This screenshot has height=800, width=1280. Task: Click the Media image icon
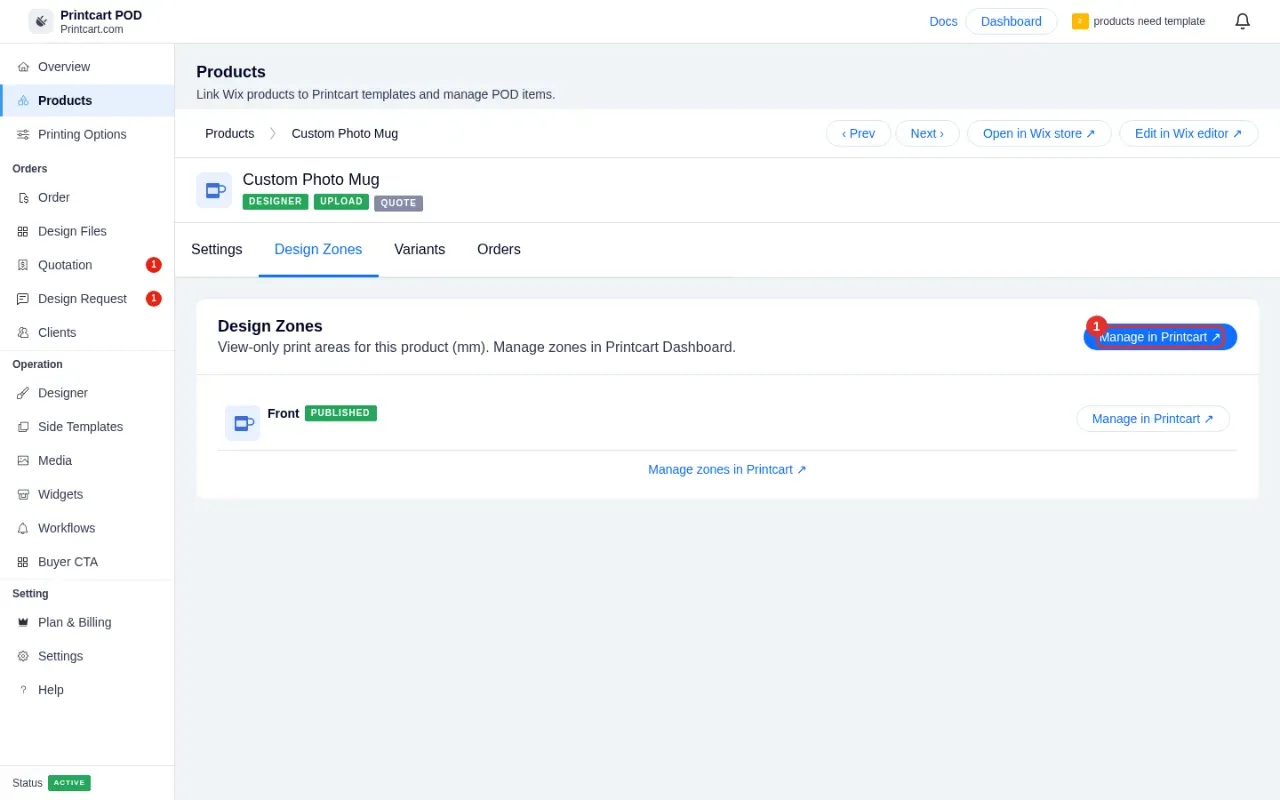pos(23,461)
